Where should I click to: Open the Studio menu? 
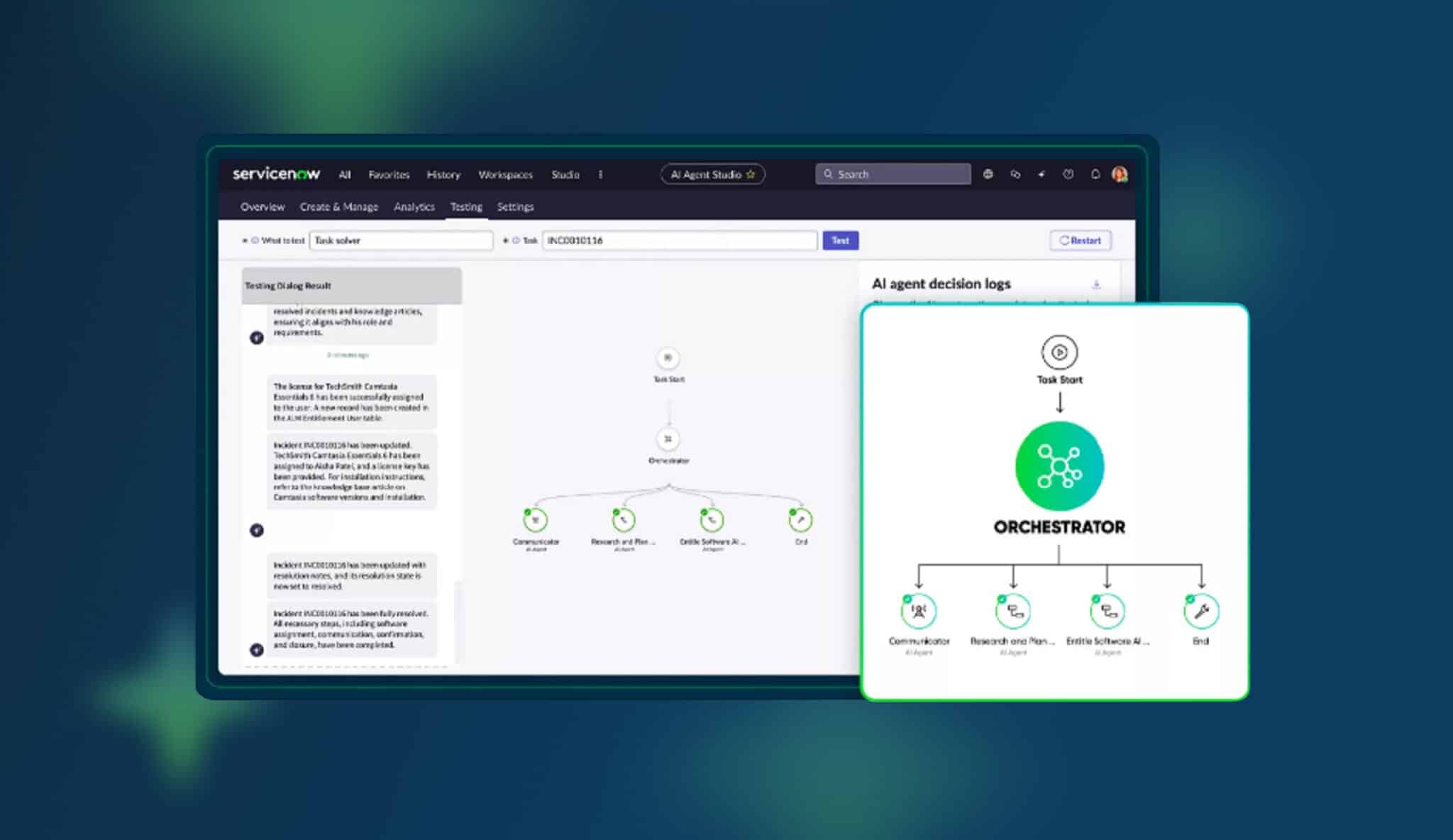click(565, 175)
